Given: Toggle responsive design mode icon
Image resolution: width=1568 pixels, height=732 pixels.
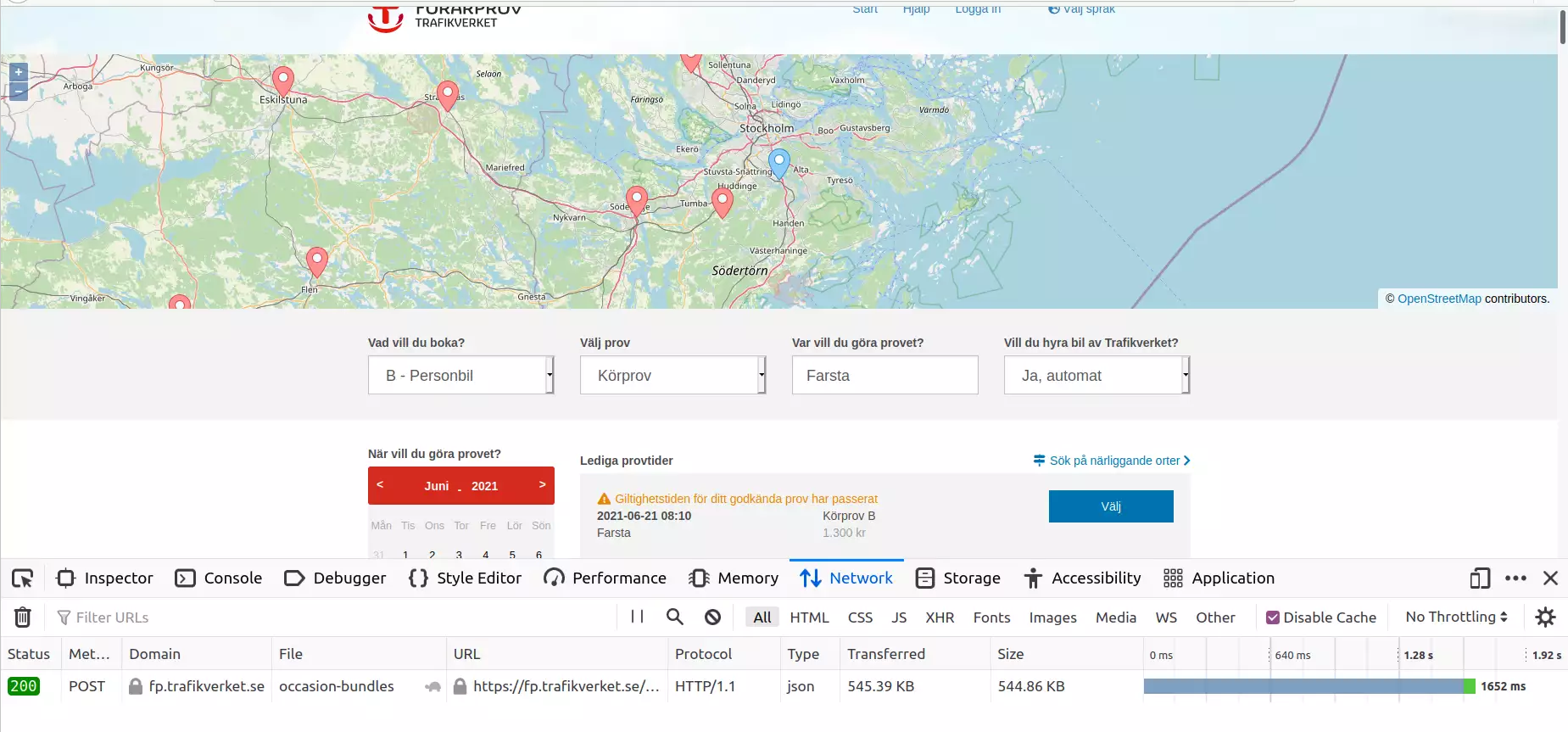Looking at the screenshot, I should click(x=1480, y=578).
